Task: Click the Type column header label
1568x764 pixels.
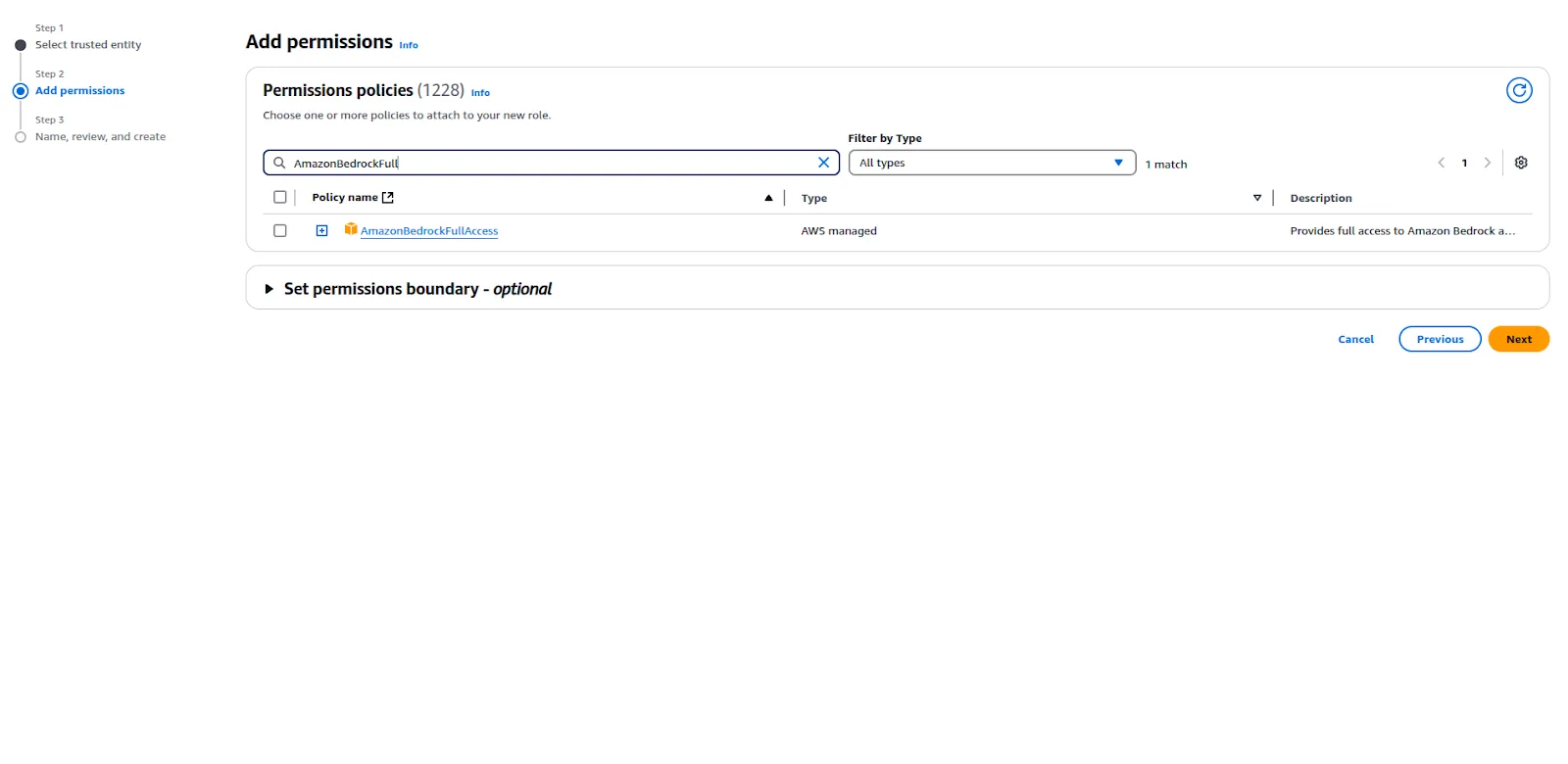Action: pos(813,198)
